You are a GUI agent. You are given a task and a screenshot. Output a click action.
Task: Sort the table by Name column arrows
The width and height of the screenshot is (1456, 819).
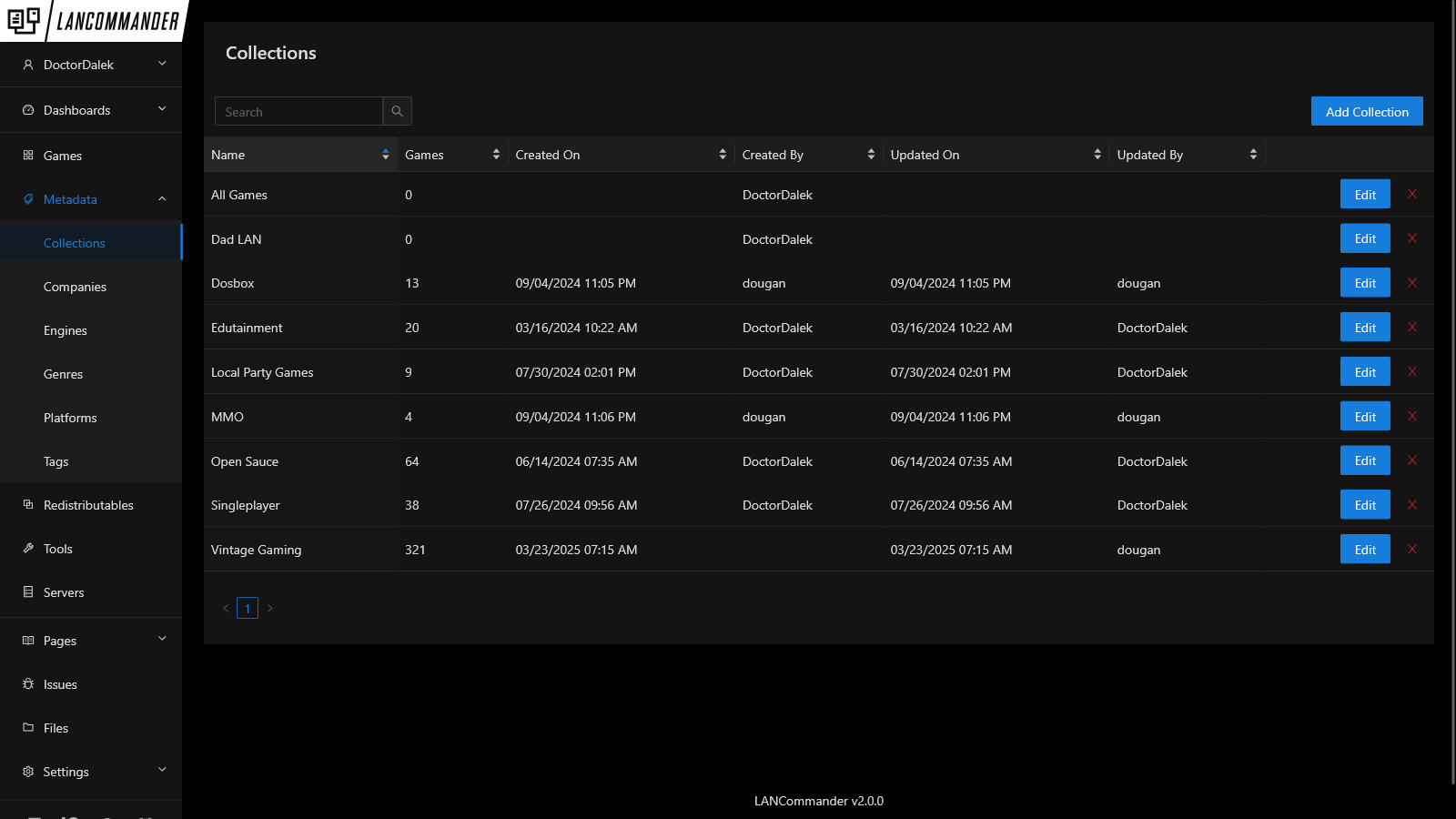[385, 155]
